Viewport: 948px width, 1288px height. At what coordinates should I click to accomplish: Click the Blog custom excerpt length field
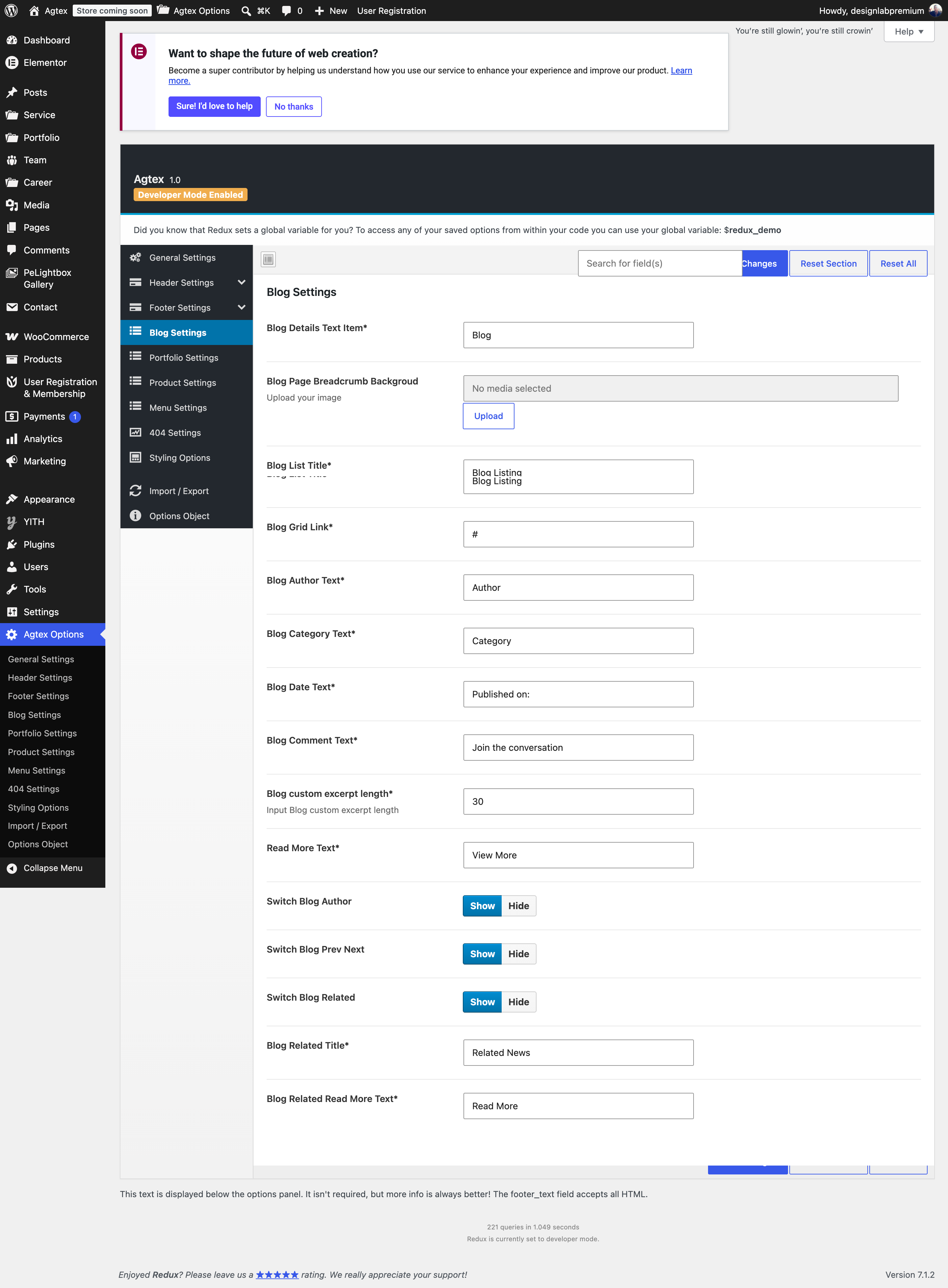coord(578,802)
